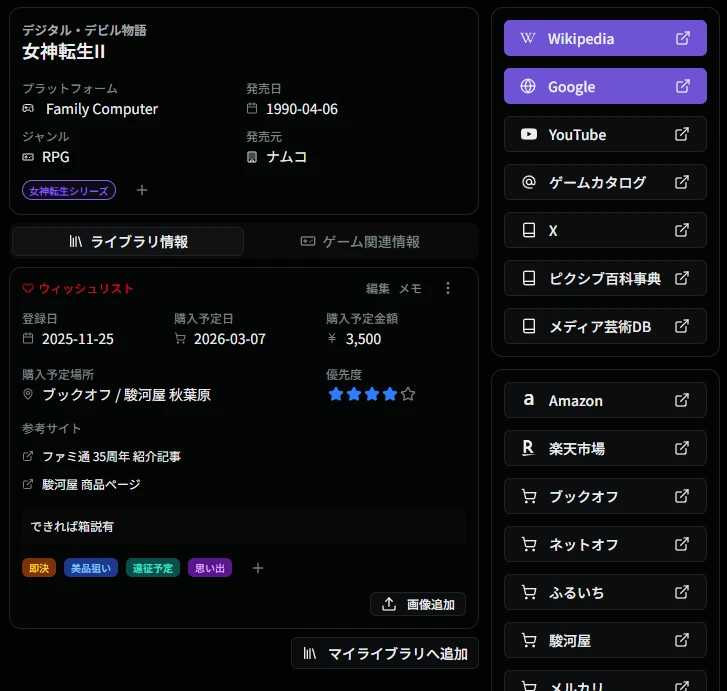Screen dimensions: 727x691
Task: Click the planned price 3,500
Action: click(363, 339)
